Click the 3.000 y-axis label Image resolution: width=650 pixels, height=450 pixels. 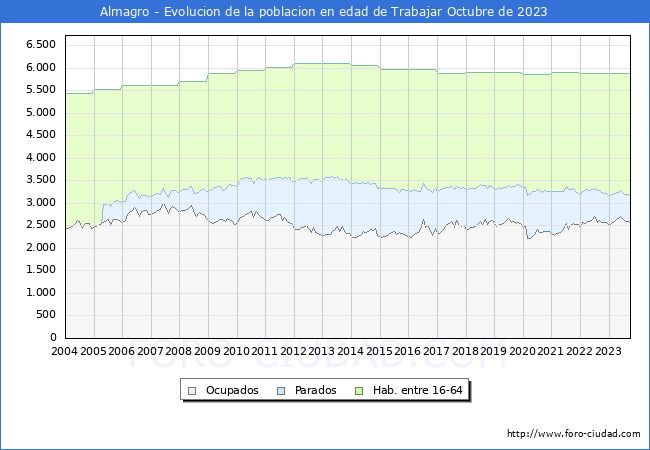point(41,203)
